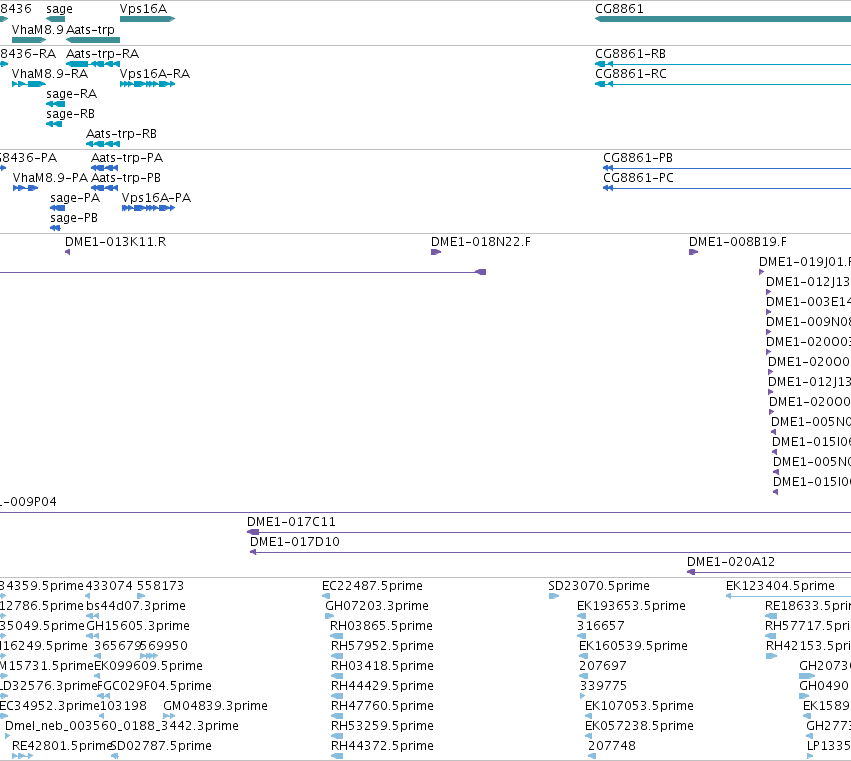This screenshot has height=761, width=851.
Task: Select EST RH44372.5prime
Action: tap(336, 757)
